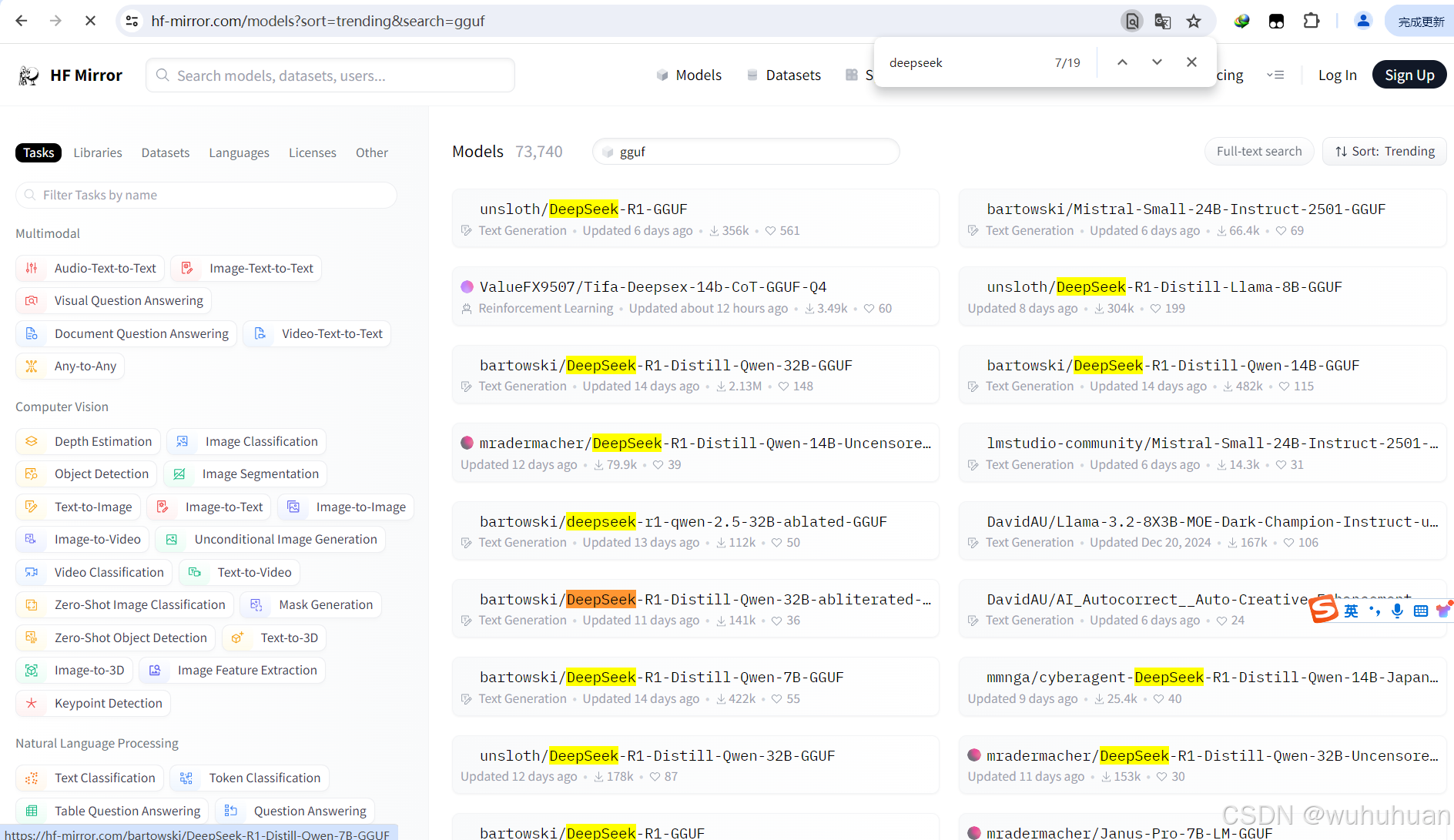Select Keypoint Detection task filter

[93, 703]
